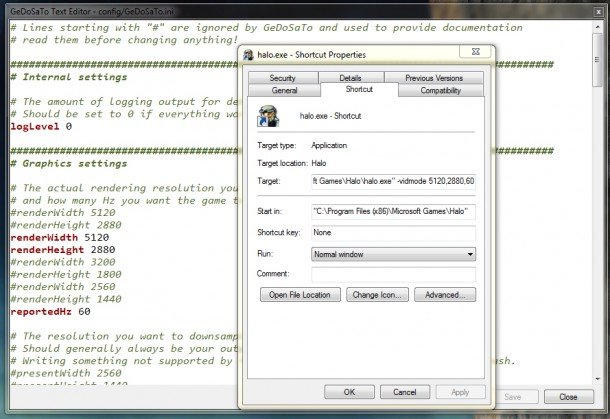The height and width of the screenshot is (419, 610).
Task: Click the commented '#renderWidth 3200' line
Action: point(63,262)
